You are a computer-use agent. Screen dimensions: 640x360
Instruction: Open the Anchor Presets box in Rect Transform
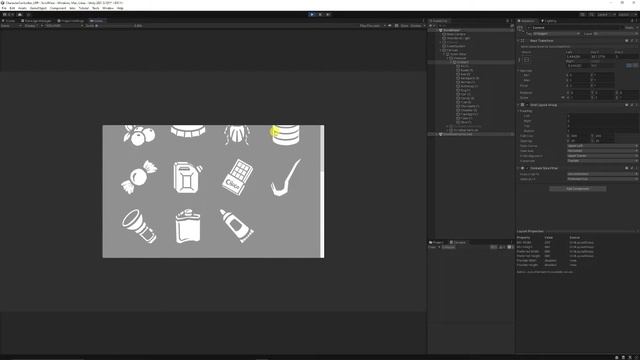(526, 60)
